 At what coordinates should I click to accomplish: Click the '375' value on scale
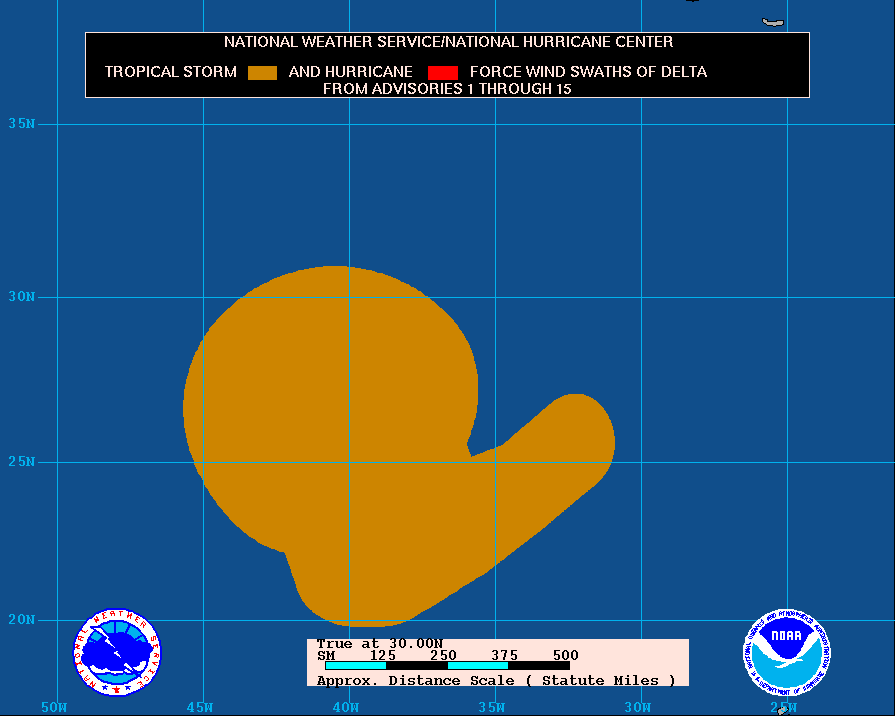(x=505, y=655)
